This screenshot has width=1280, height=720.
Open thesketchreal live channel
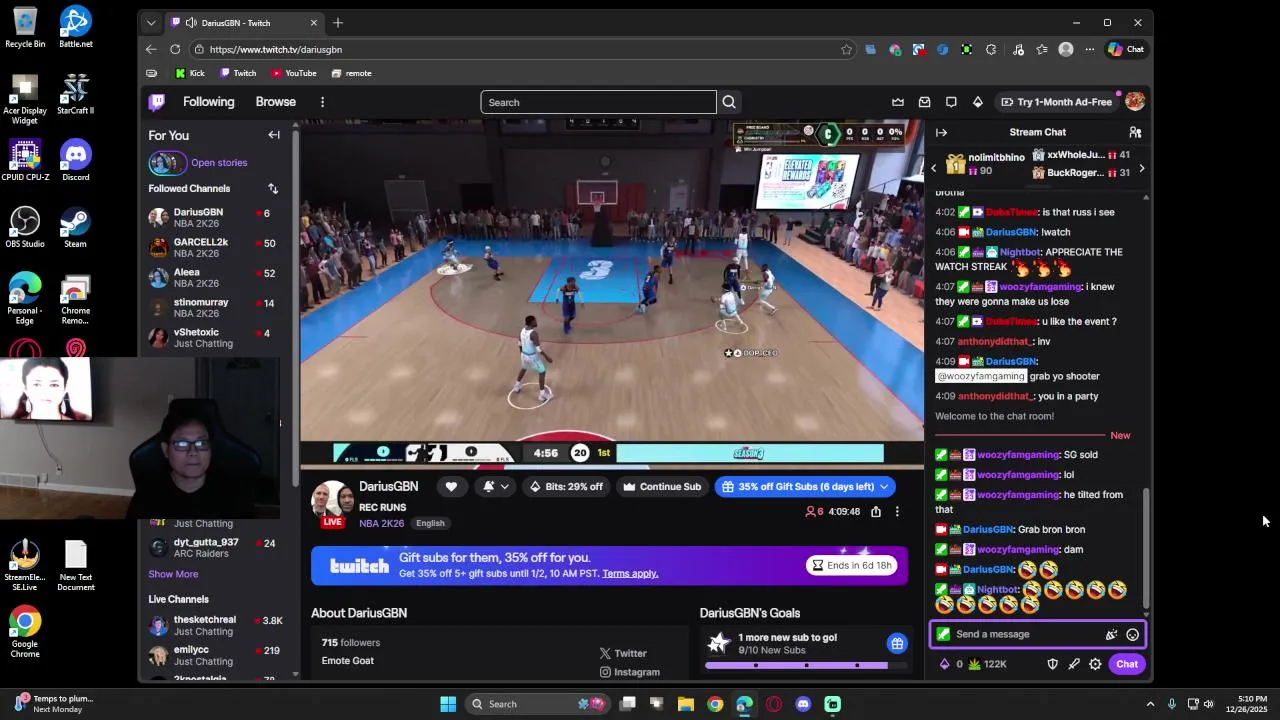point(214,625)
